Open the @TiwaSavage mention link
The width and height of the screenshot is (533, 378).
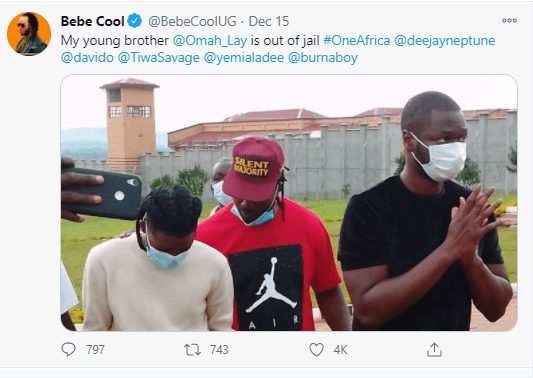[x=159, y=57]
